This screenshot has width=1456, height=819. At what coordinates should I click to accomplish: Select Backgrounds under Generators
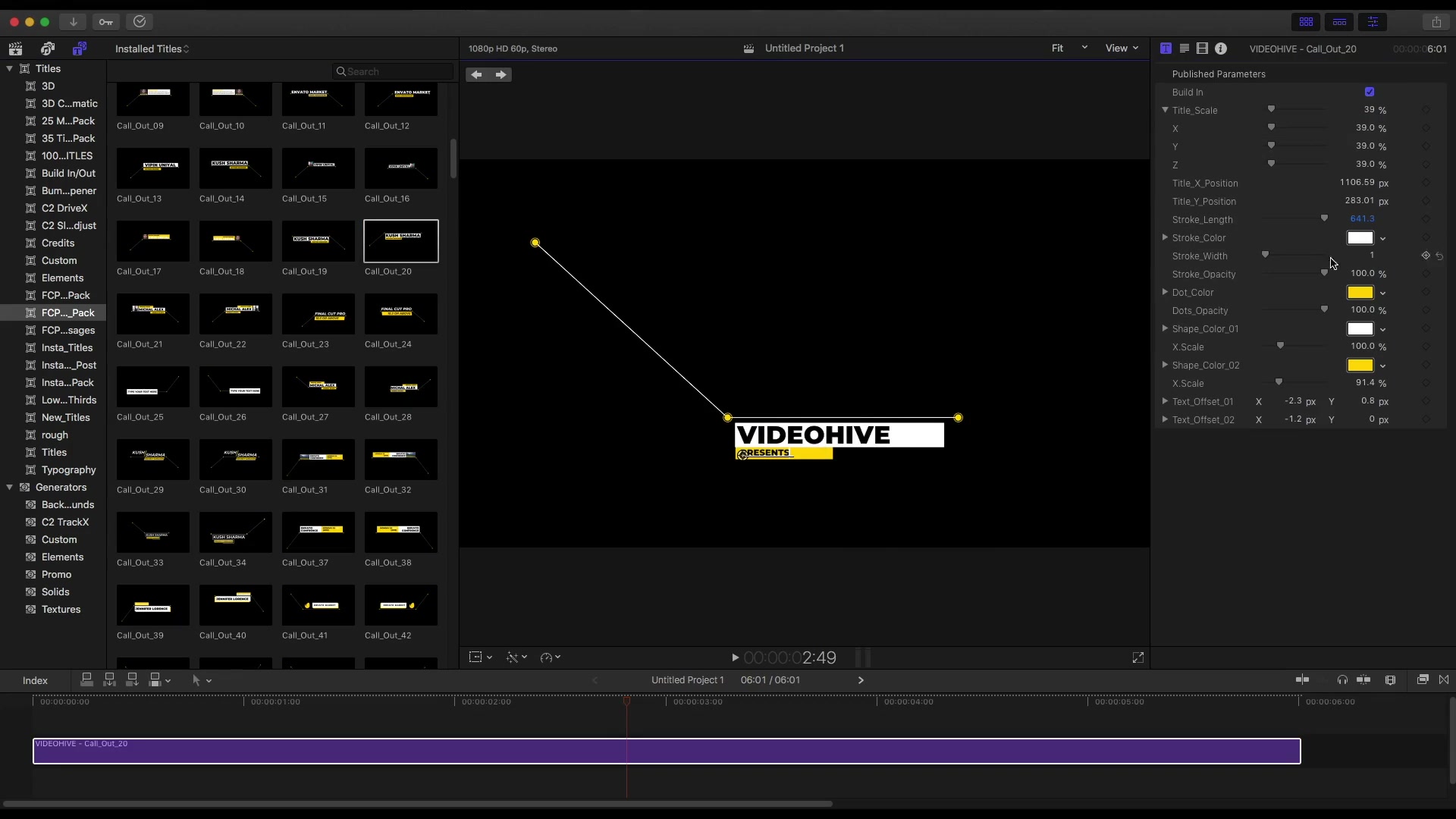[67, 504]
